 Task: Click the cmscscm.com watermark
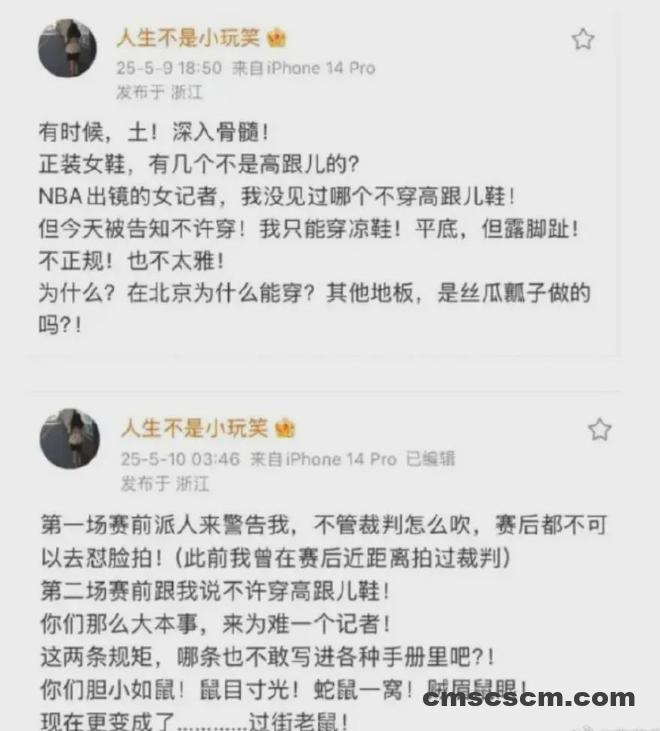529,698
